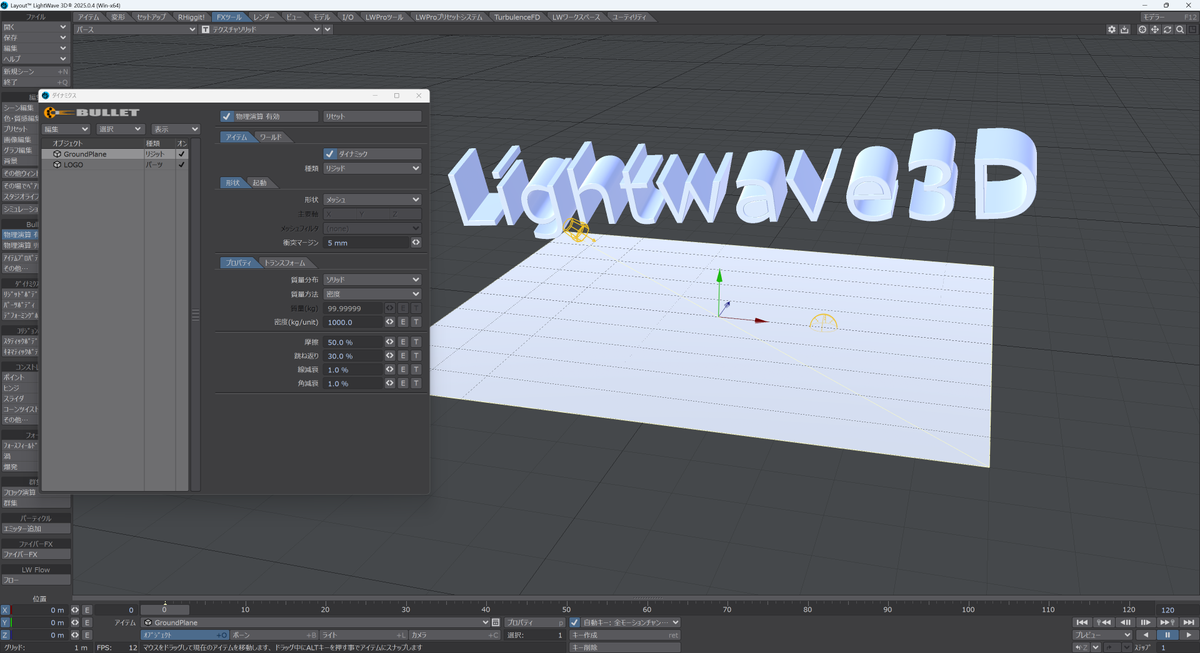
Task: Toggle 物理演算 有効 checkbox
Action: pyautogui.click(x=227, y=117)
